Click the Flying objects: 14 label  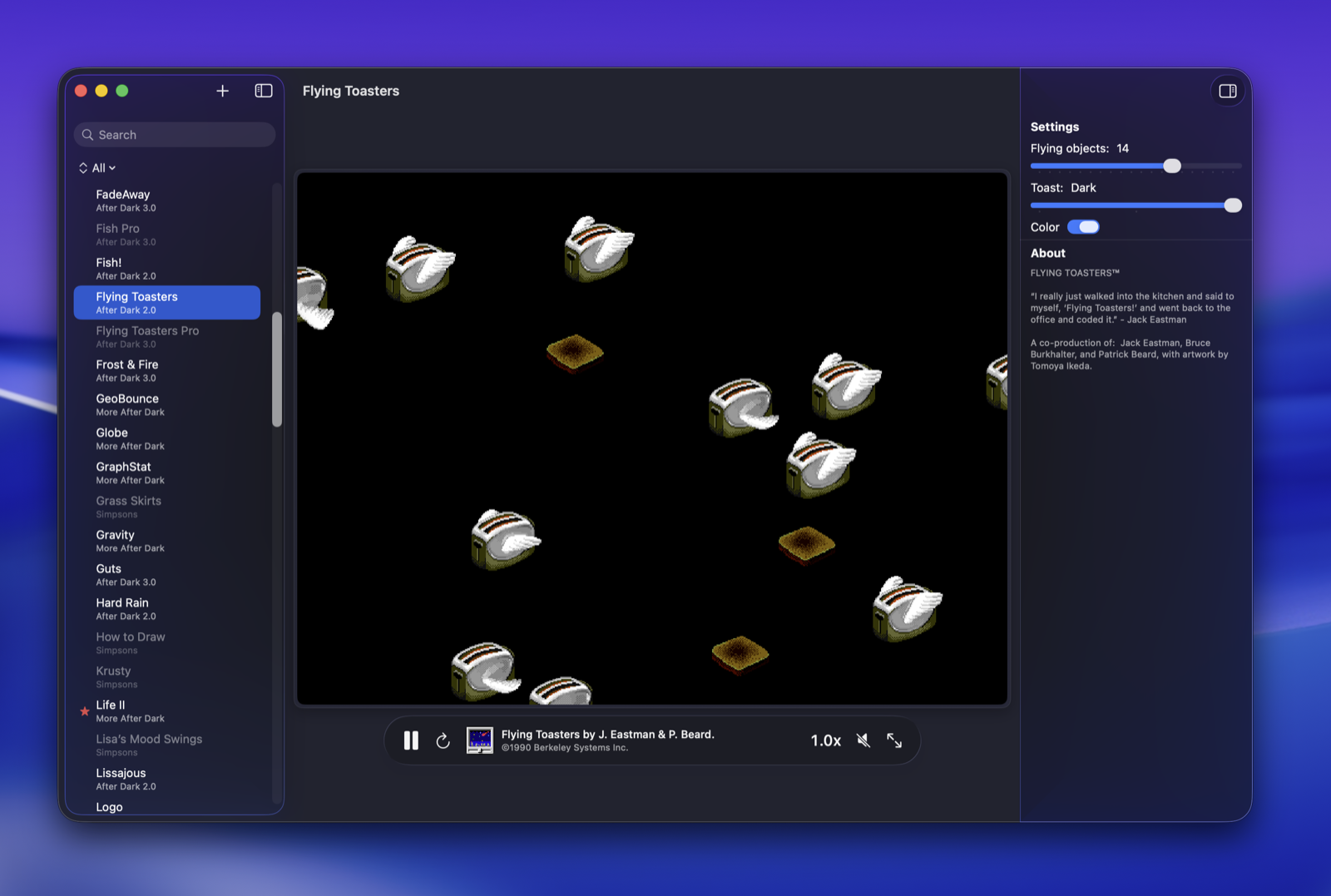1080,148
